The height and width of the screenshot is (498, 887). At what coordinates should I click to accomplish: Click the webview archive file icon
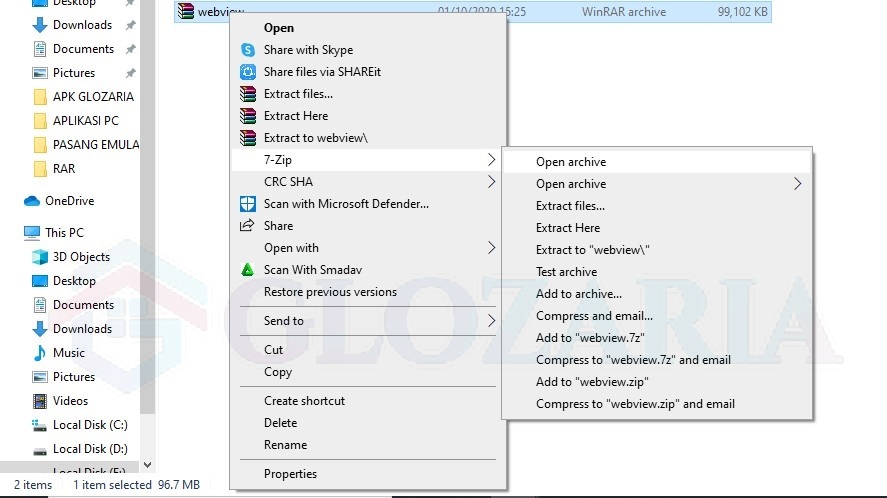coord(186,11)
